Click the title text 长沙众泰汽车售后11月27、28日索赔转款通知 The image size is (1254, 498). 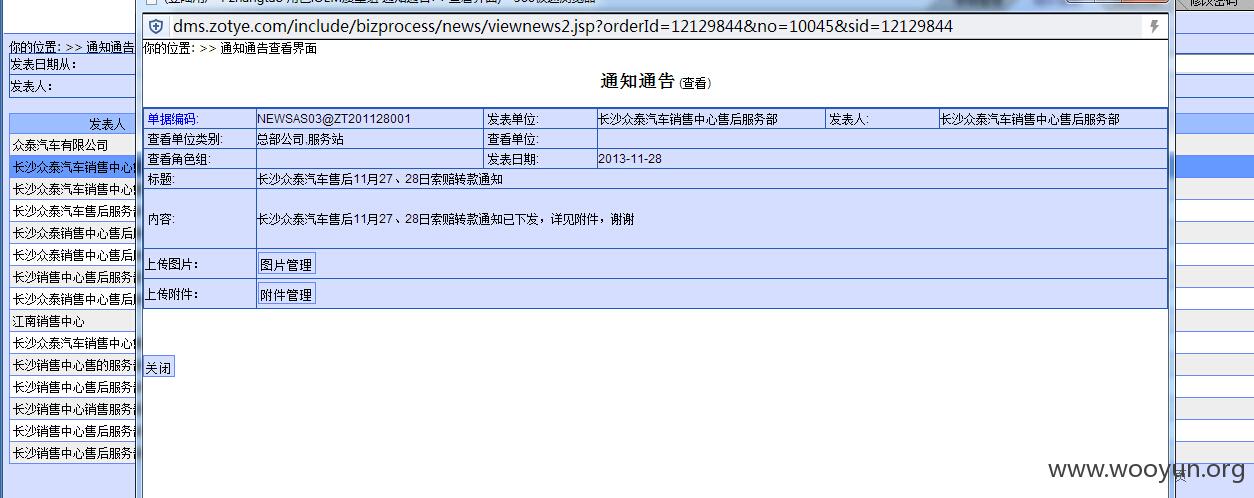point(380,179)
